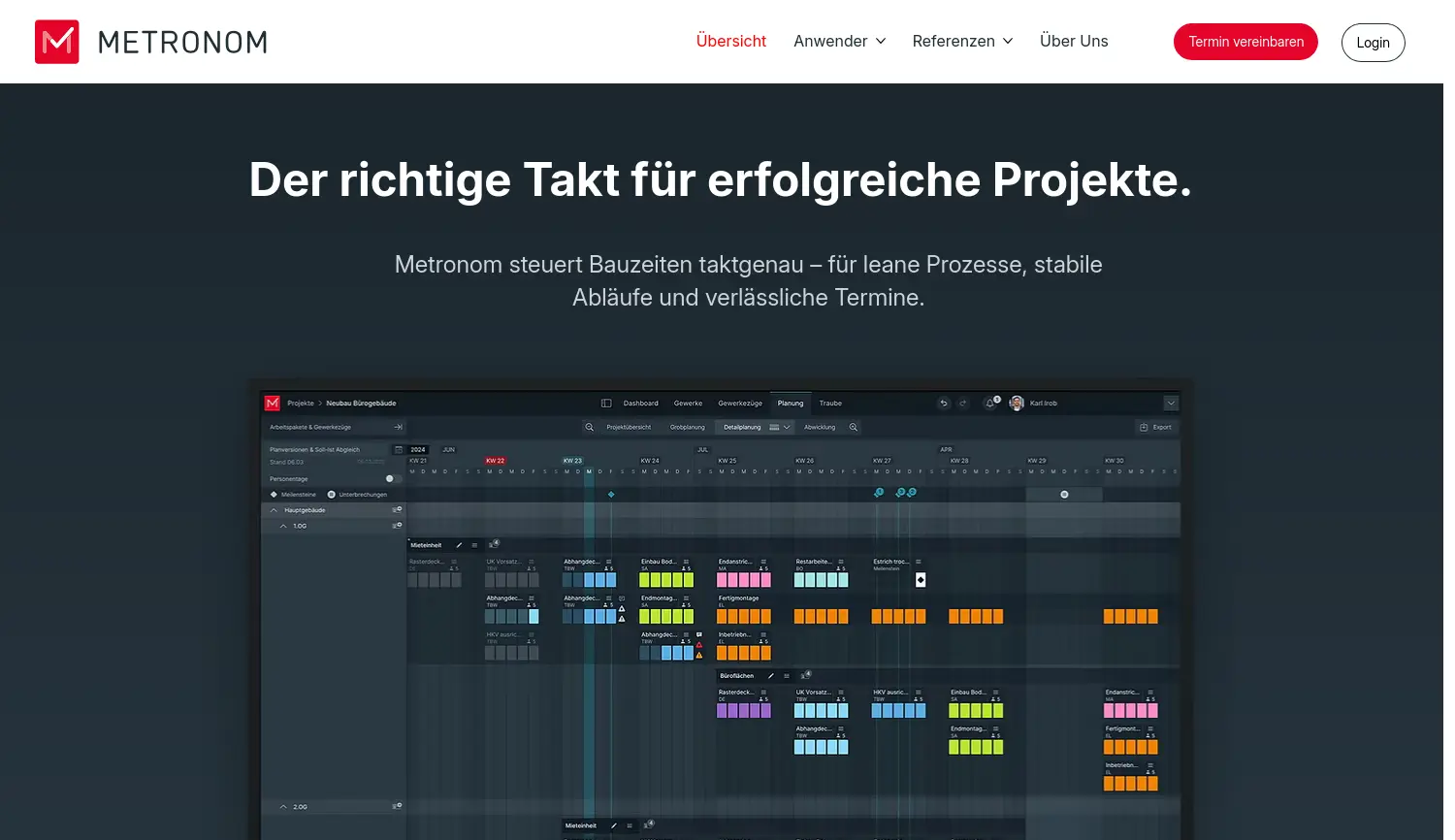Click the app's red M logo
Screen dimensions: 1455x840
point(273,403)
